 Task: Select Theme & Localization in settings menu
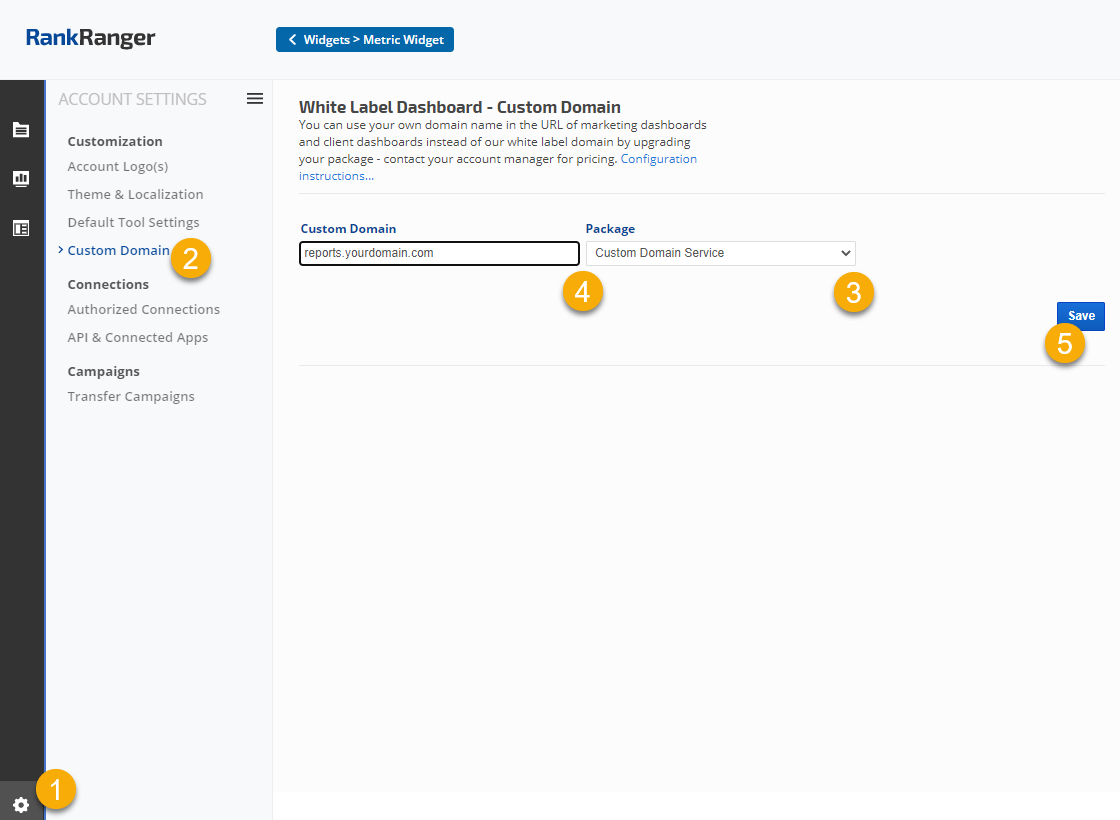click(x=135, y=195)
